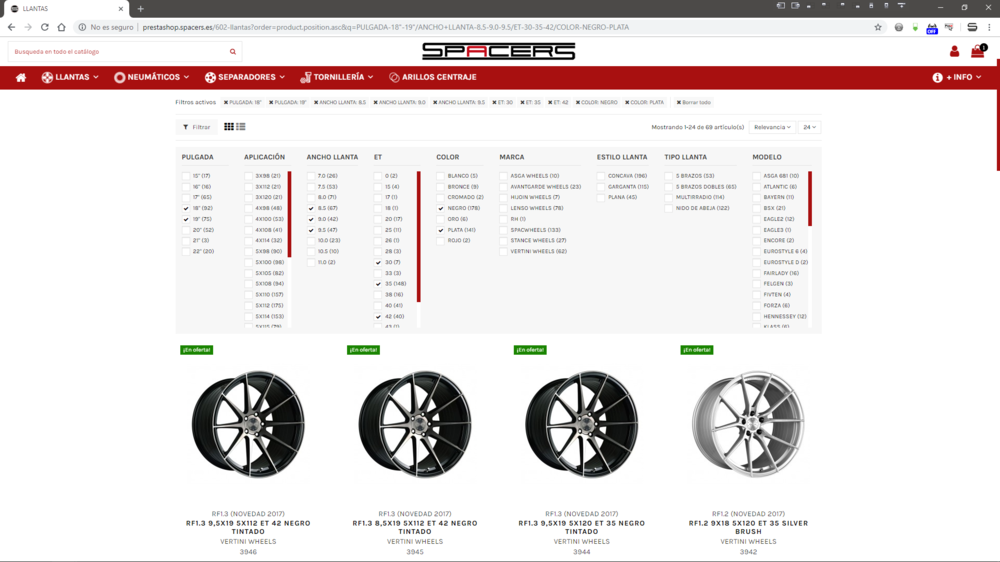This screenshot has width=1000, height=562.
Task: Close the LLANTAS browser tab
Action: (x=121, y=9)
